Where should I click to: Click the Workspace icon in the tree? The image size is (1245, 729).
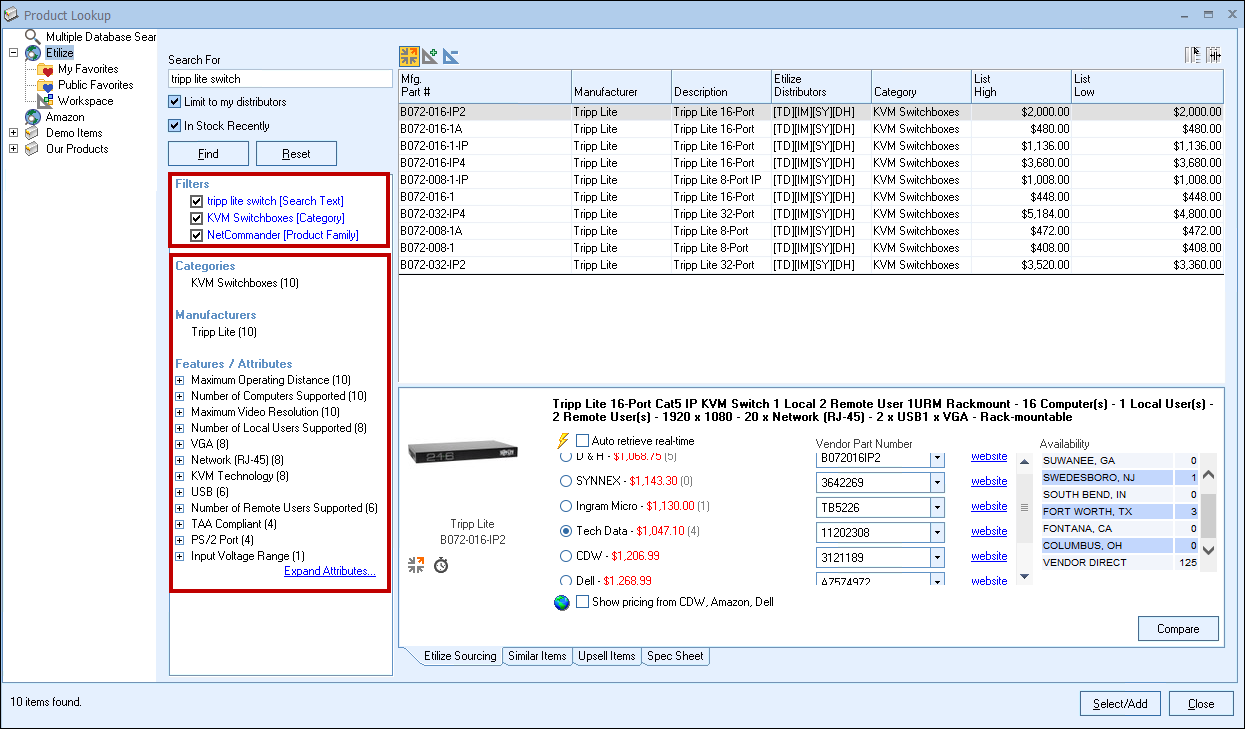[x=46, y=101]
